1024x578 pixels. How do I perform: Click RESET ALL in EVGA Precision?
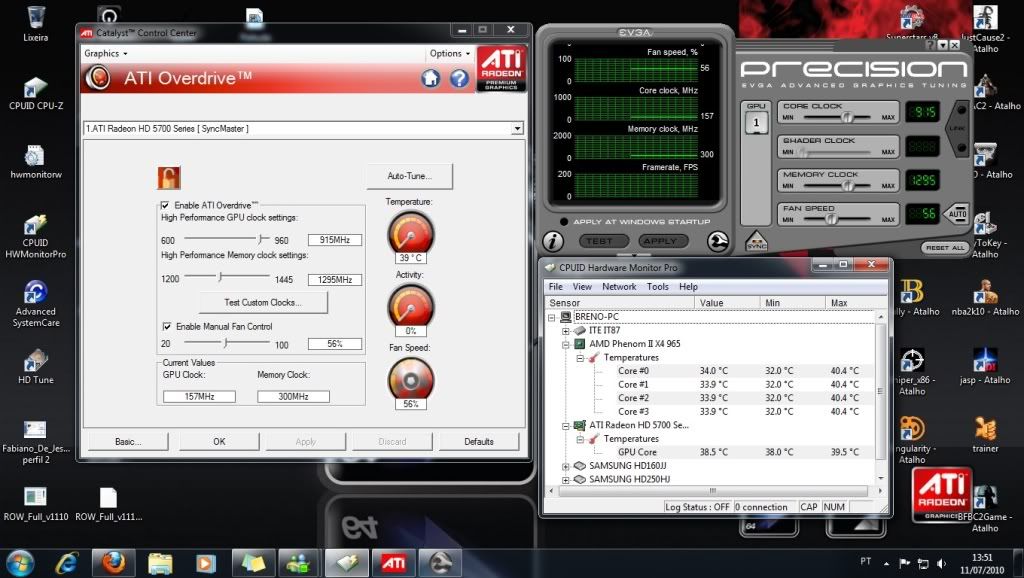(x=945, y=248)
